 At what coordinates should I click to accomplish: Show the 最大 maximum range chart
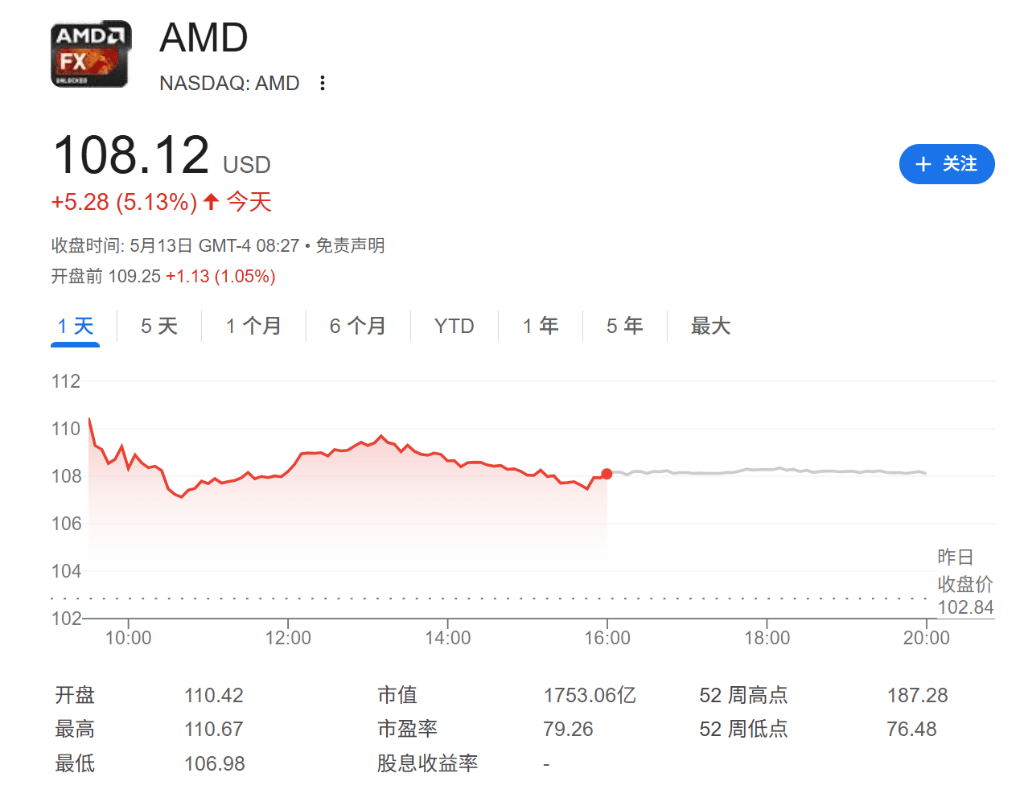(x=710, y=326)
